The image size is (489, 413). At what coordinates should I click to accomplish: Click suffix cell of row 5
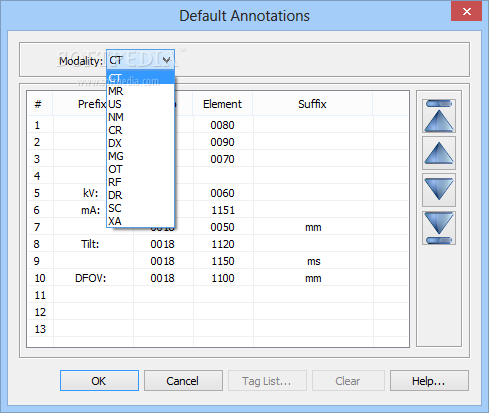coord(313,193)
